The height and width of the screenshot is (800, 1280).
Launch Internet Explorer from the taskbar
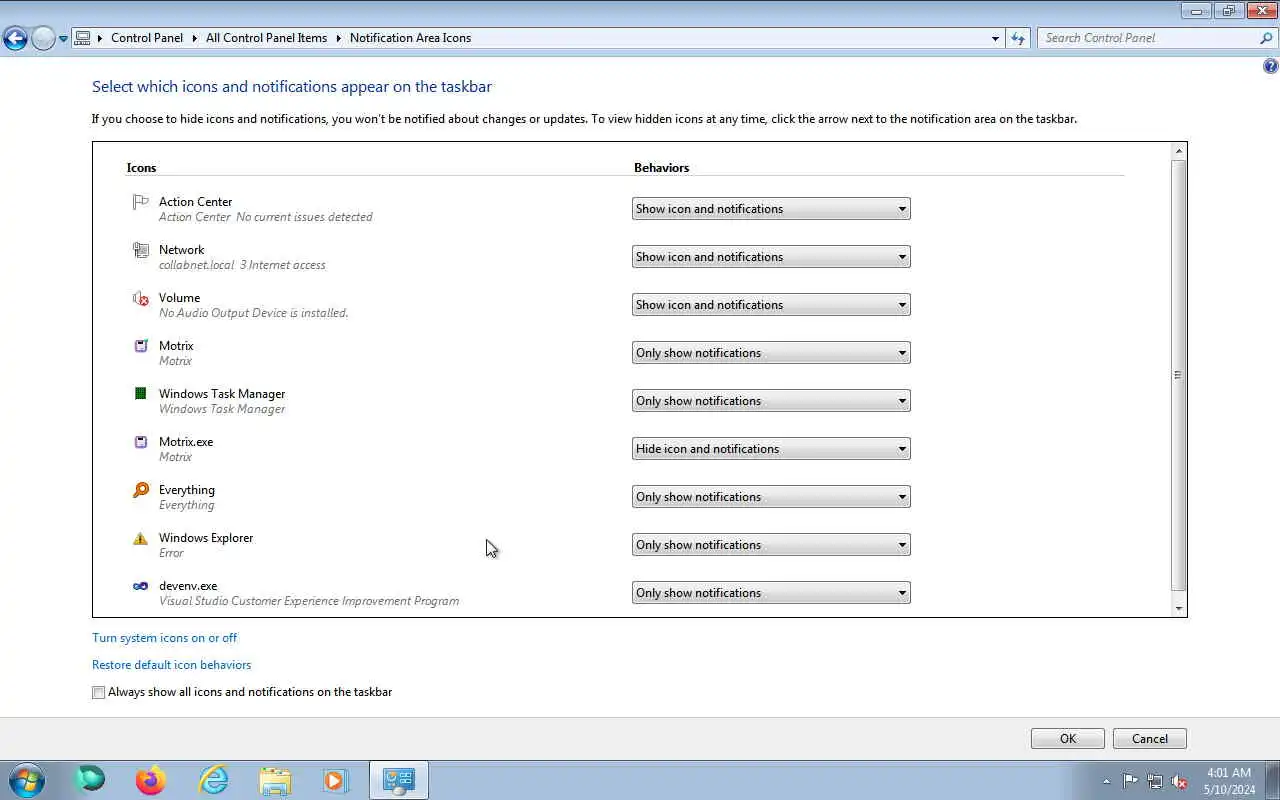213,780
